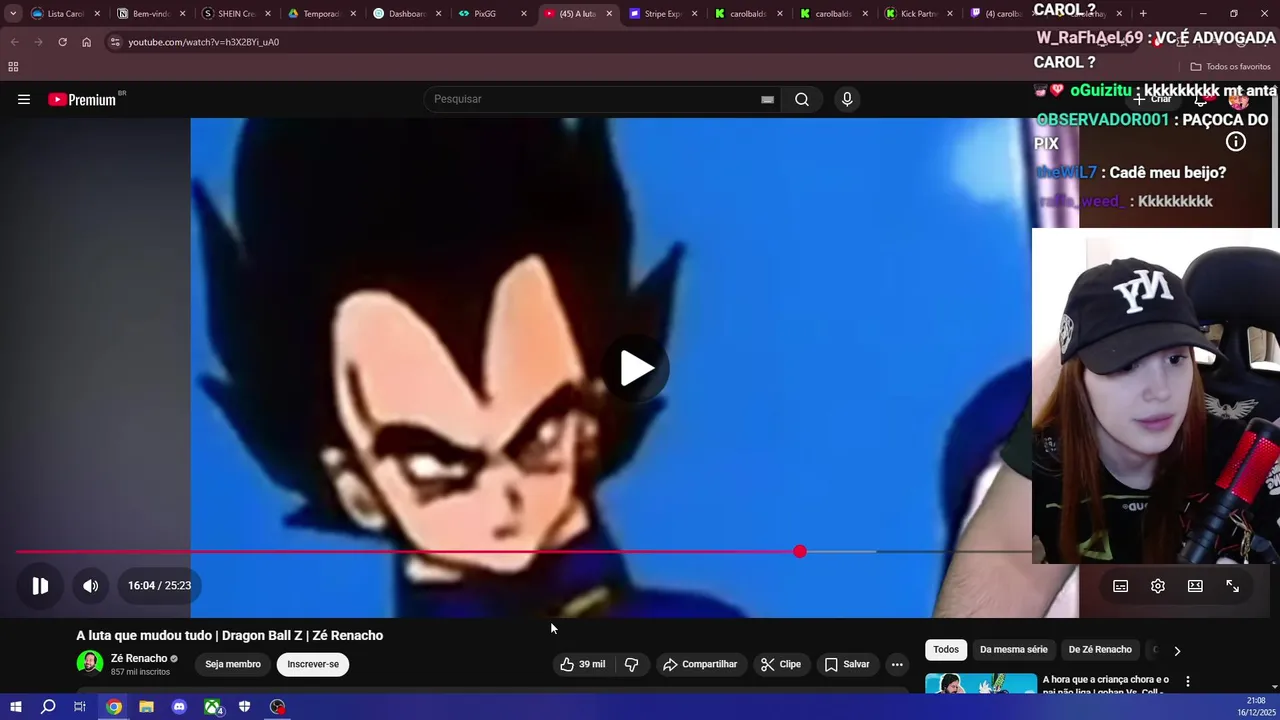Open File Explorer from taskbar
1280x720 pixels.
(146, 707)
